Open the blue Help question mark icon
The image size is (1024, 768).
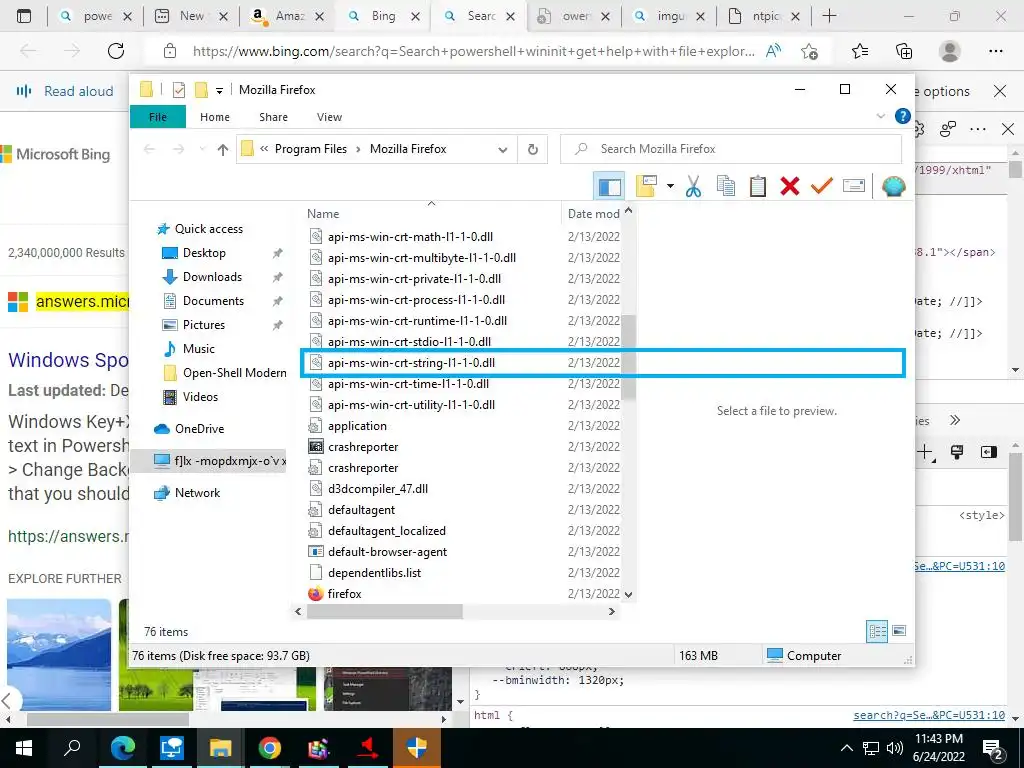(903, 116)
